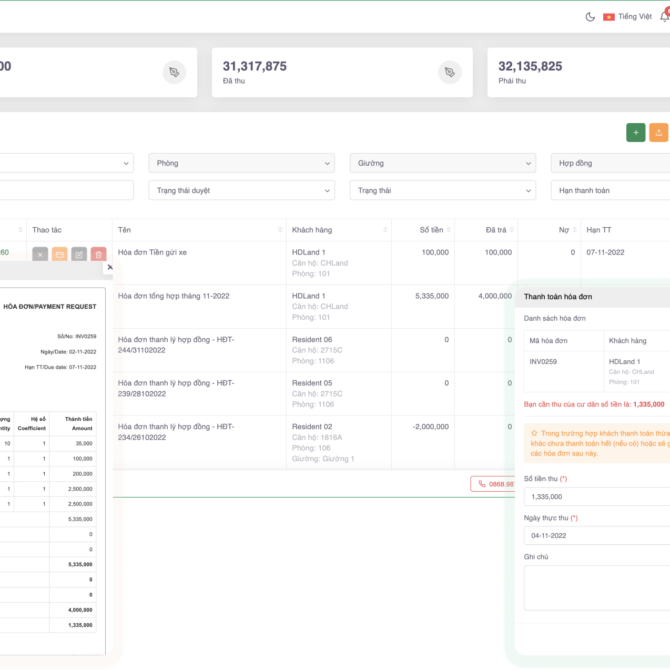Open the Hợp đồng dropdown filter
670x670 pixels.
click(610, 163)
